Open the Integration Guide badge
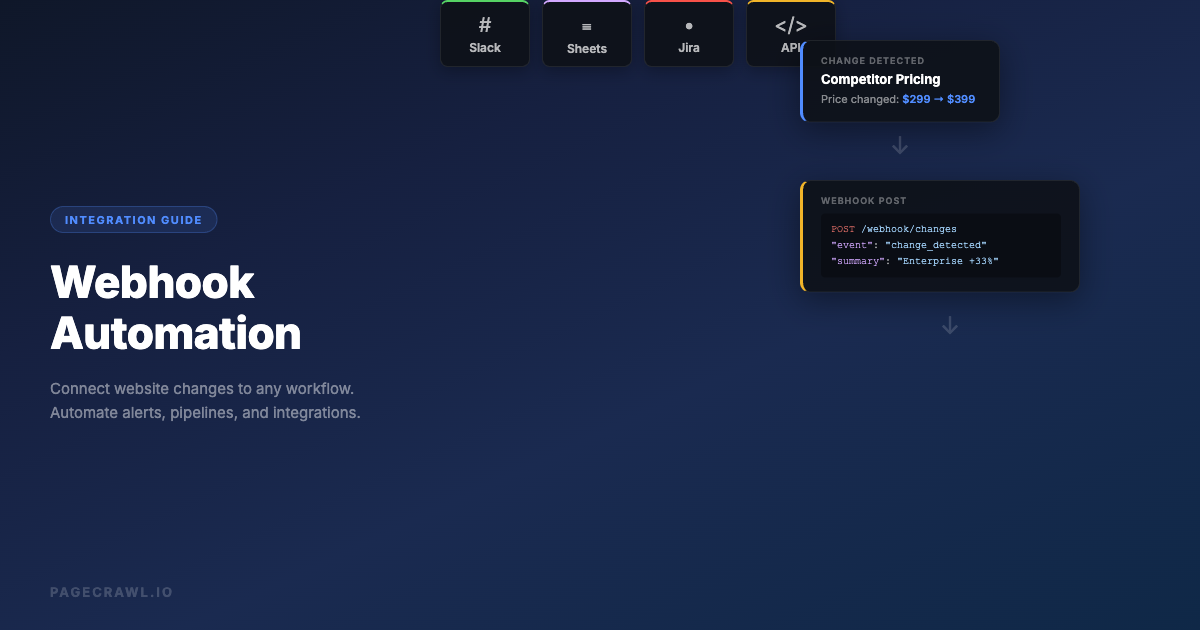 tap(133, 219)
